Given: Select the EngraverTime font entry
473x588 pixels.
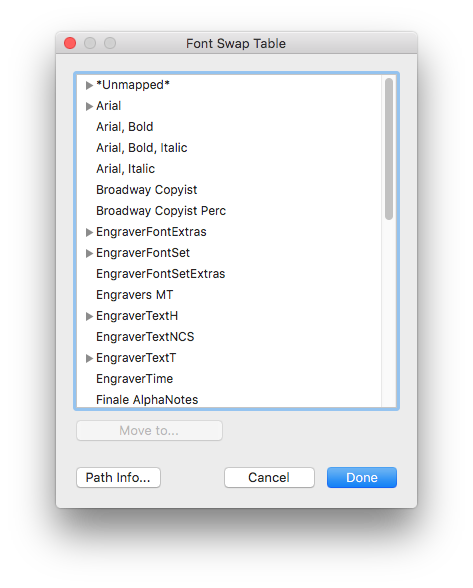Looking at the screenshot, I should (x=229, y=379).
